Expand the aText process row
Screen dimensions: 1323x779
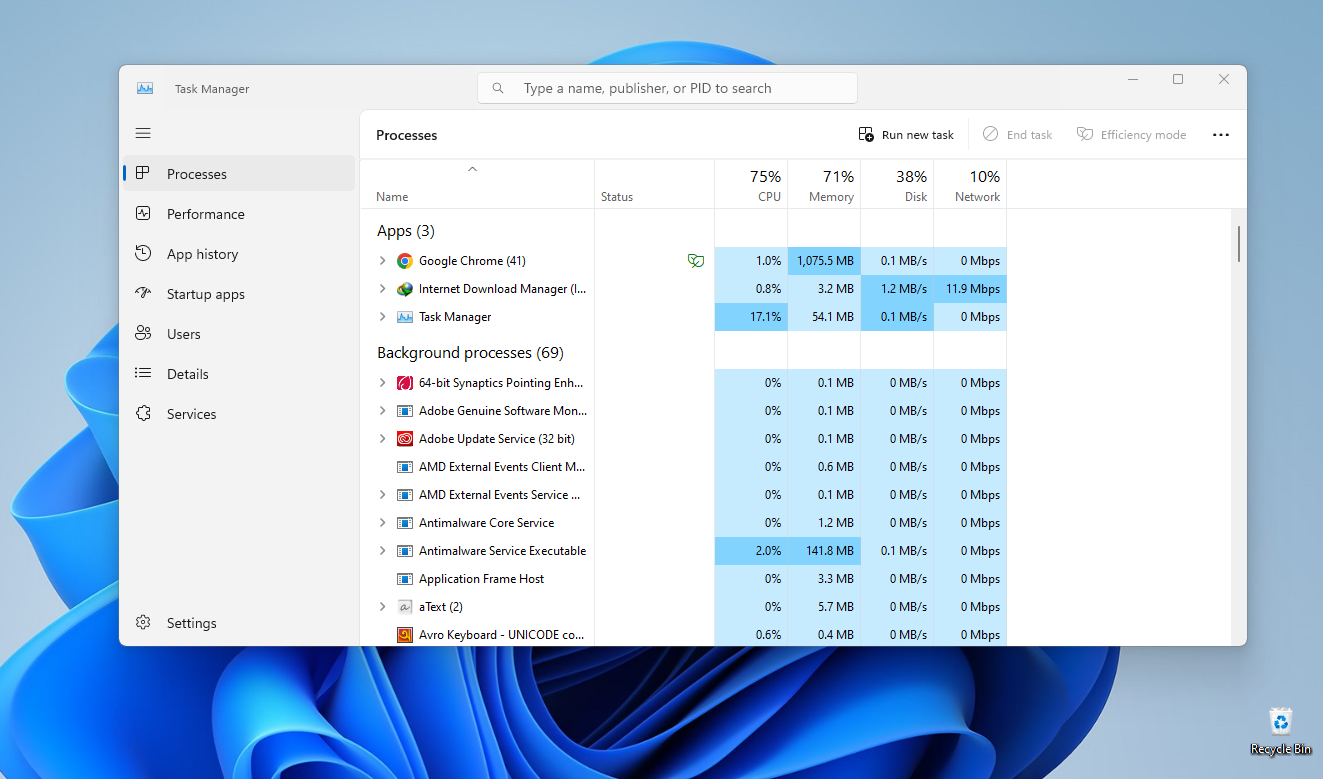tap(382, 607)
